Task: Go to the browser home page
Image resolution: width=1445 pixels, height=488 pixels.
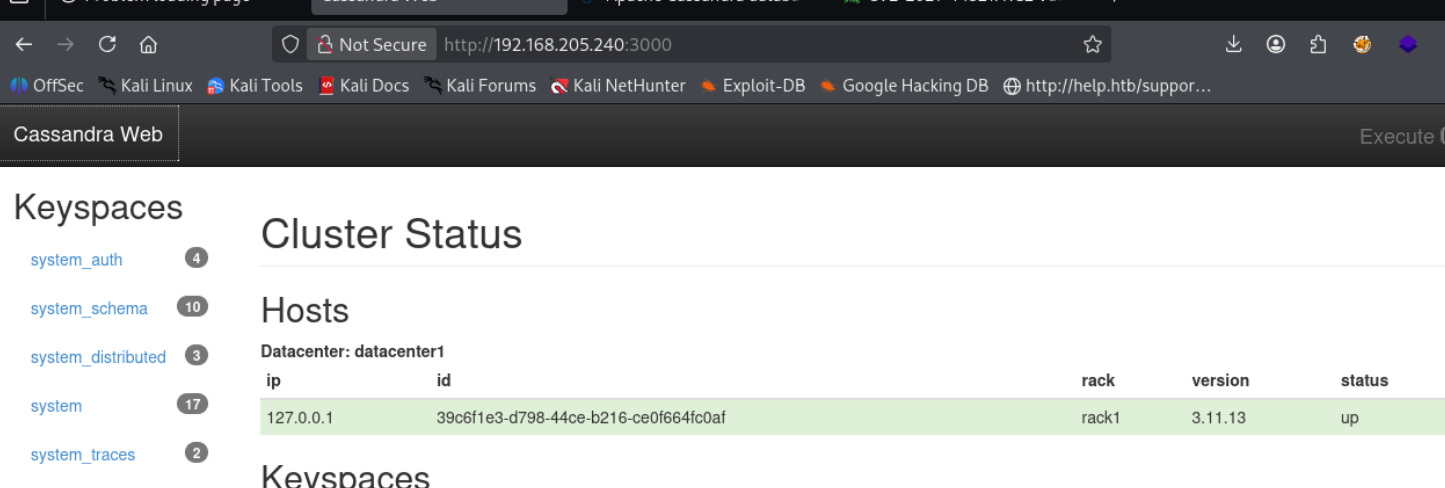Action: click(148, 44)
